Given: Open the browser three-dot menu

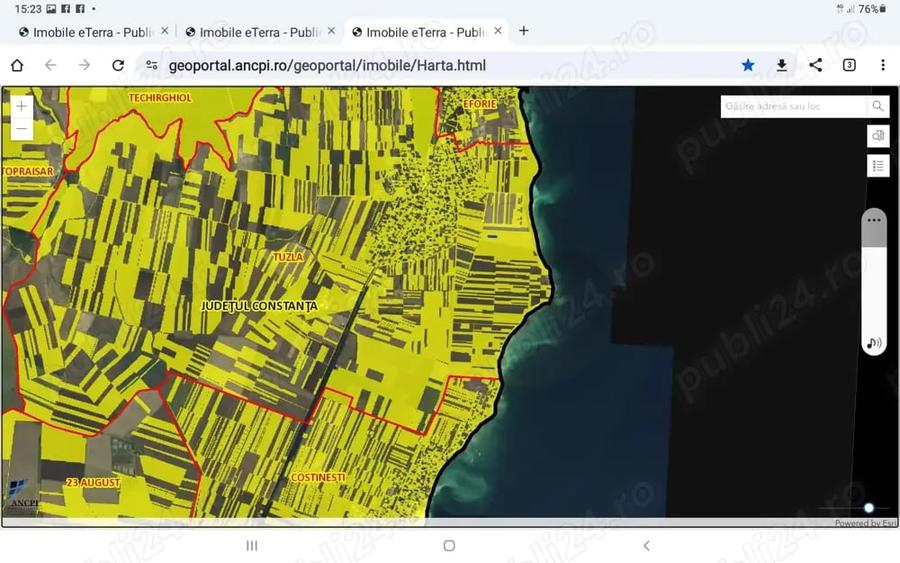Looking at the screenshot, I should [x=883, y=65].
